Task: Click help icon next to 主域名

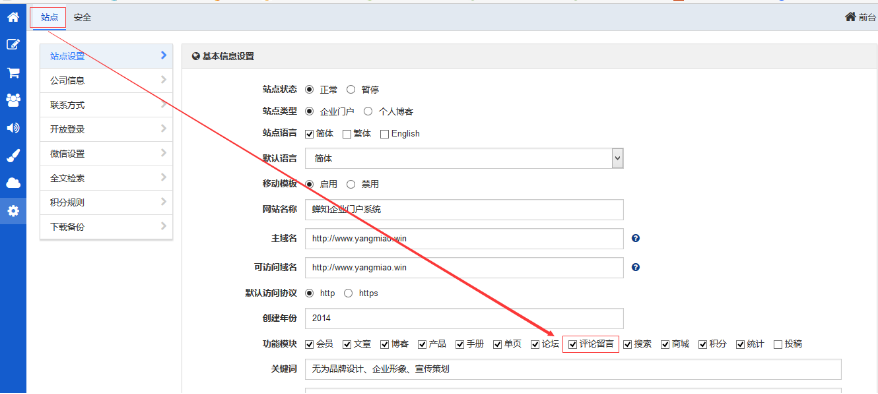Action: (x=636, y=238)
